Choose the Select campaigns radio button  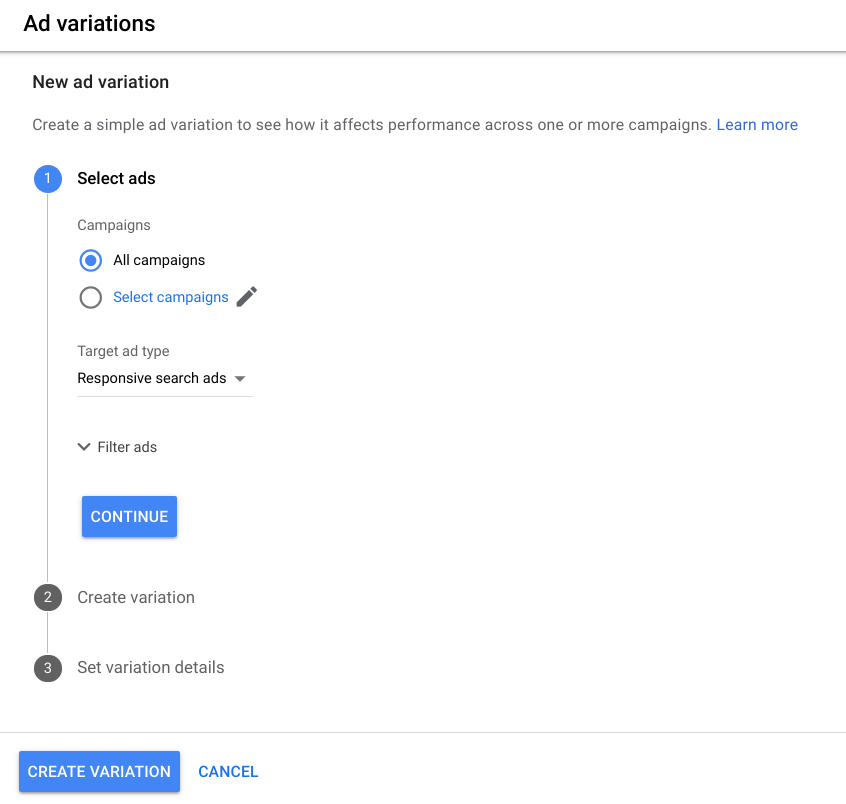[91, 298]
